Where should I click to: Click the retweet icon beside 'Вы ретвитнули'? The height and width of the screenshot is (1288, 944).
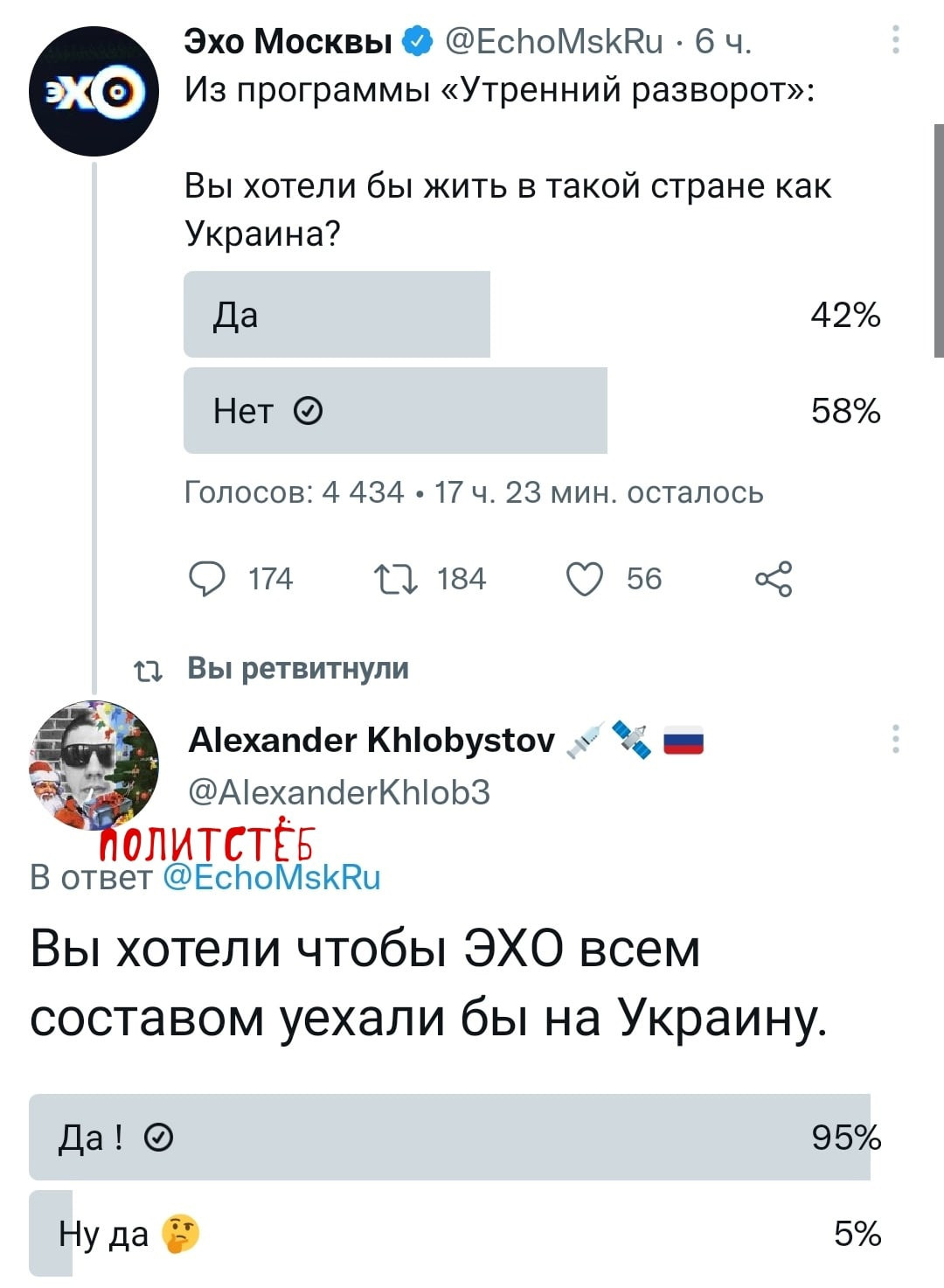click(x=147, y=670)
